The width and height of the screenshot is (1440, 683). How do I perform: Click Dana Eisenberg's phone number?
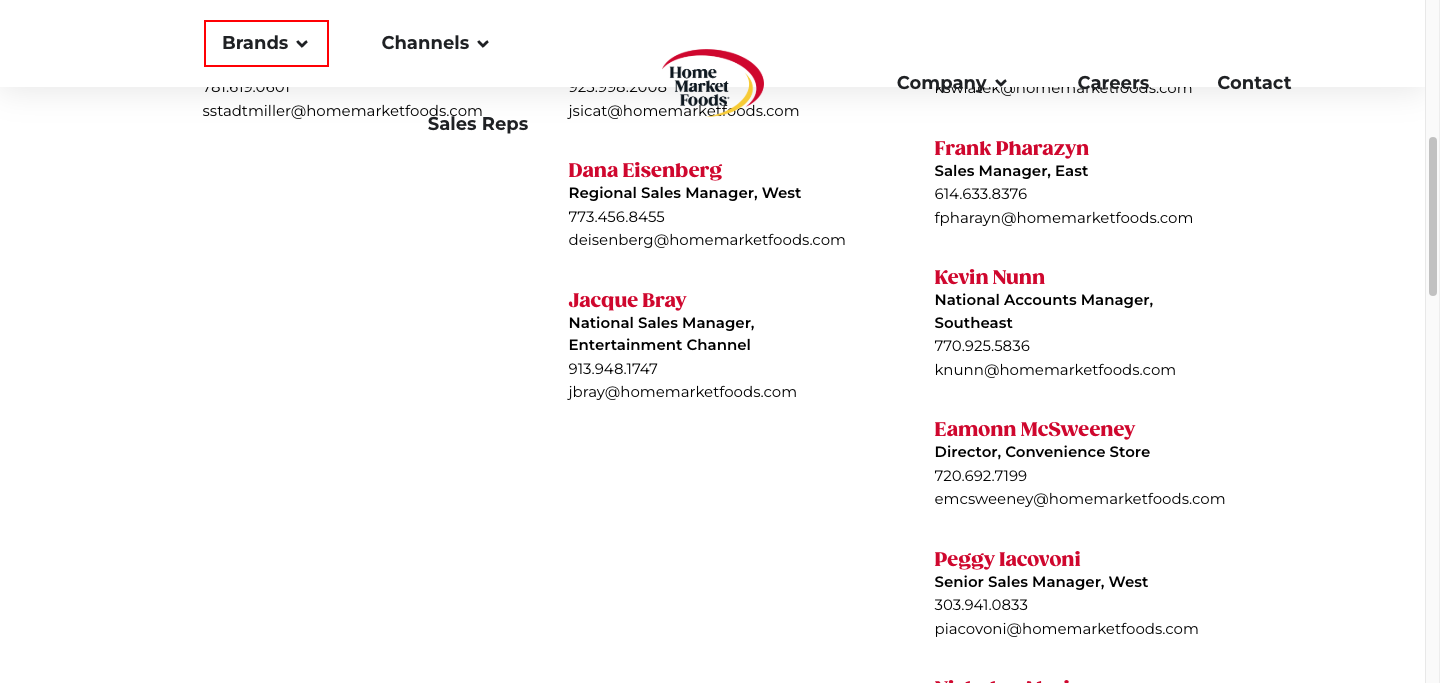point(616,217)
